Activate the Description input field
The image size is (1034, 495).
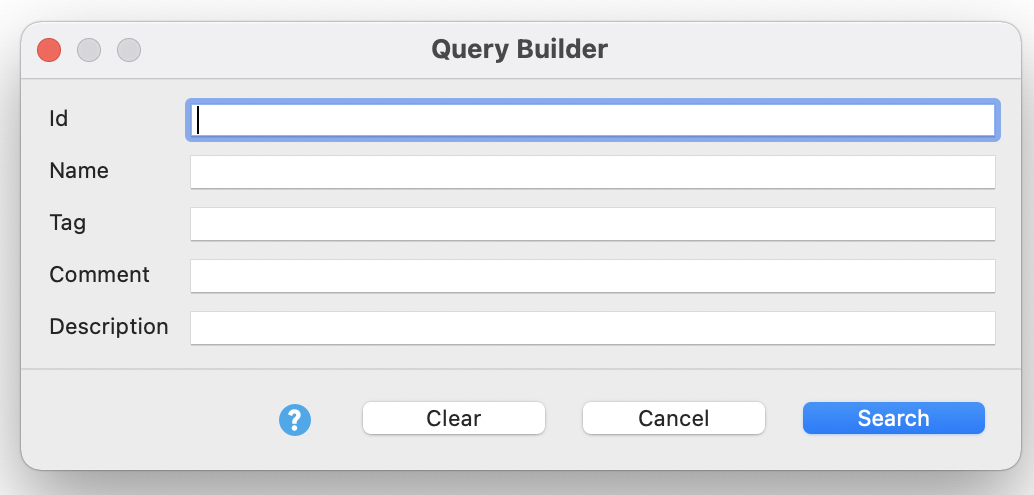(592, 327)
